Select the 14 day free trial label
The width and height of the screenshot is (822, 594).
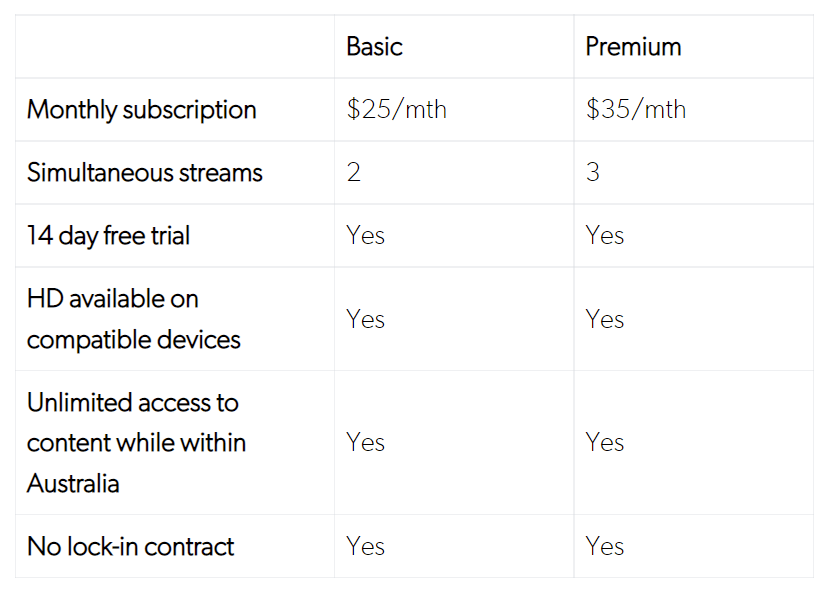pyautogui.click(x=108, y=236)
